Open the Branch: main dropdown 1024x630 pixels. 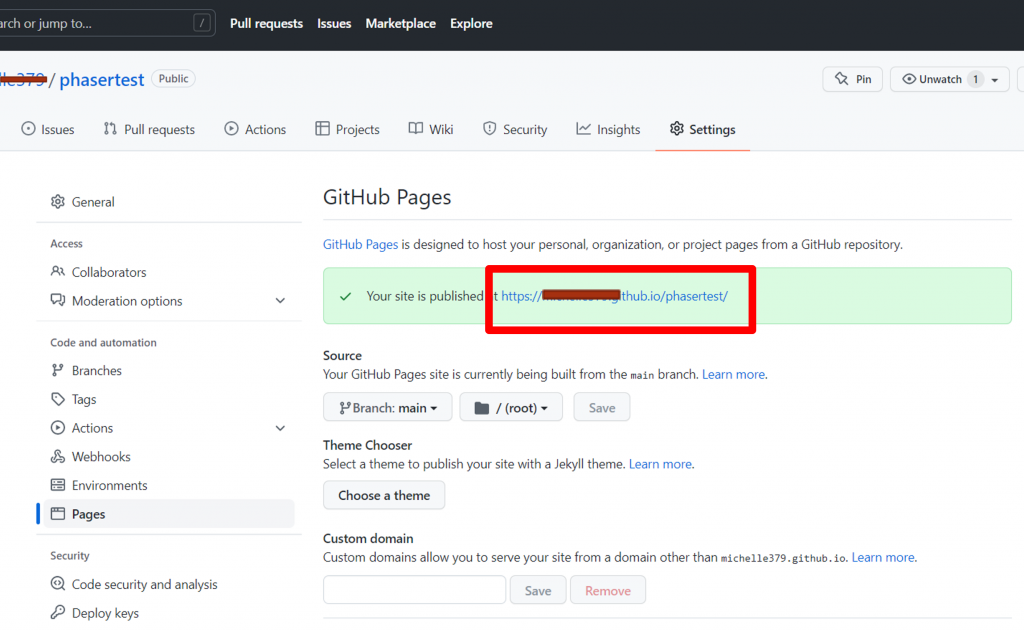[x=387, y=407]
